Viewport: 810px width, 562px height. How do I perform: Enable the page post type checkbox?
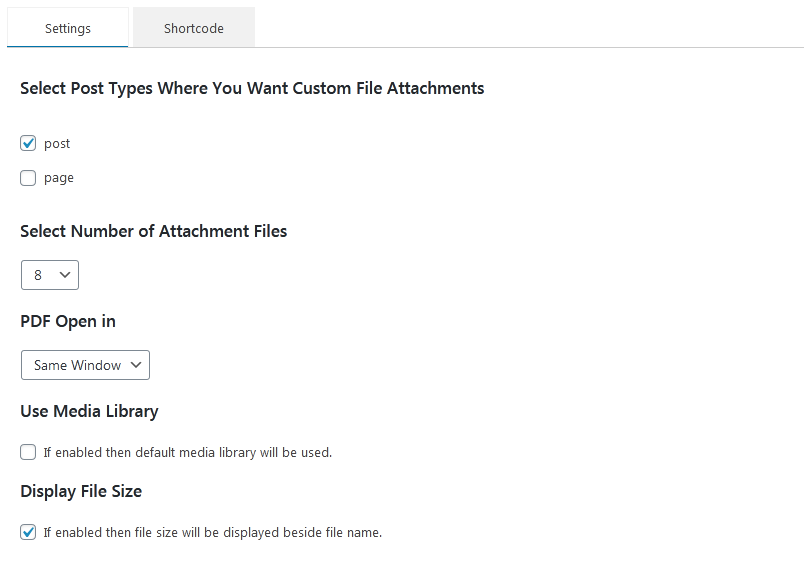(x=28, y=178)
